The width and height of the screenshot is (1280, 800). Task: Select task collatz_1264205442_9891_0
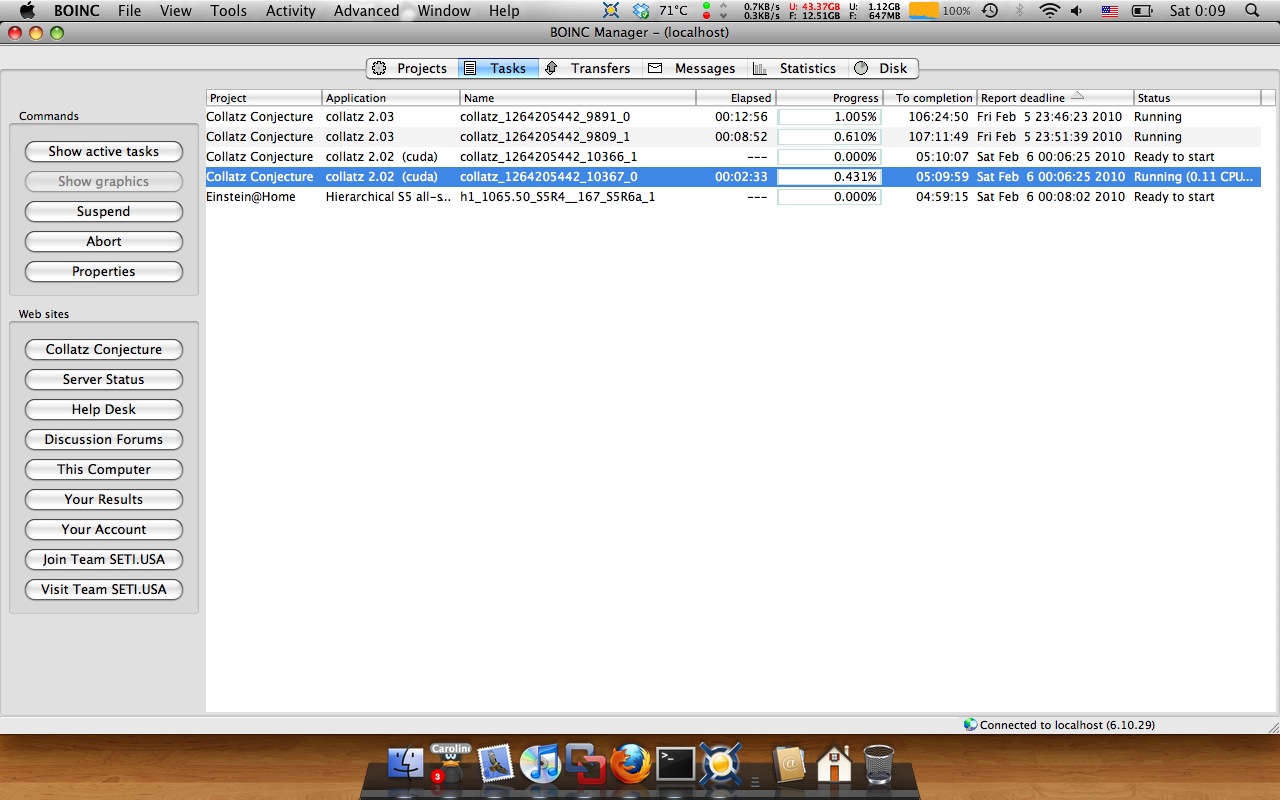pyautogui.click(x=733, y=117)
